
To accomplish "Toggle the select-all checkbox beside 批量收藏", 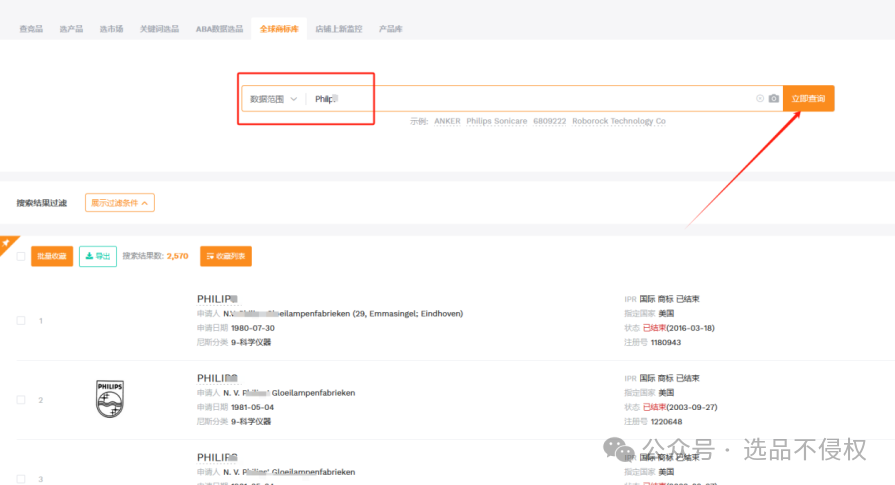I will click(21, 256).
